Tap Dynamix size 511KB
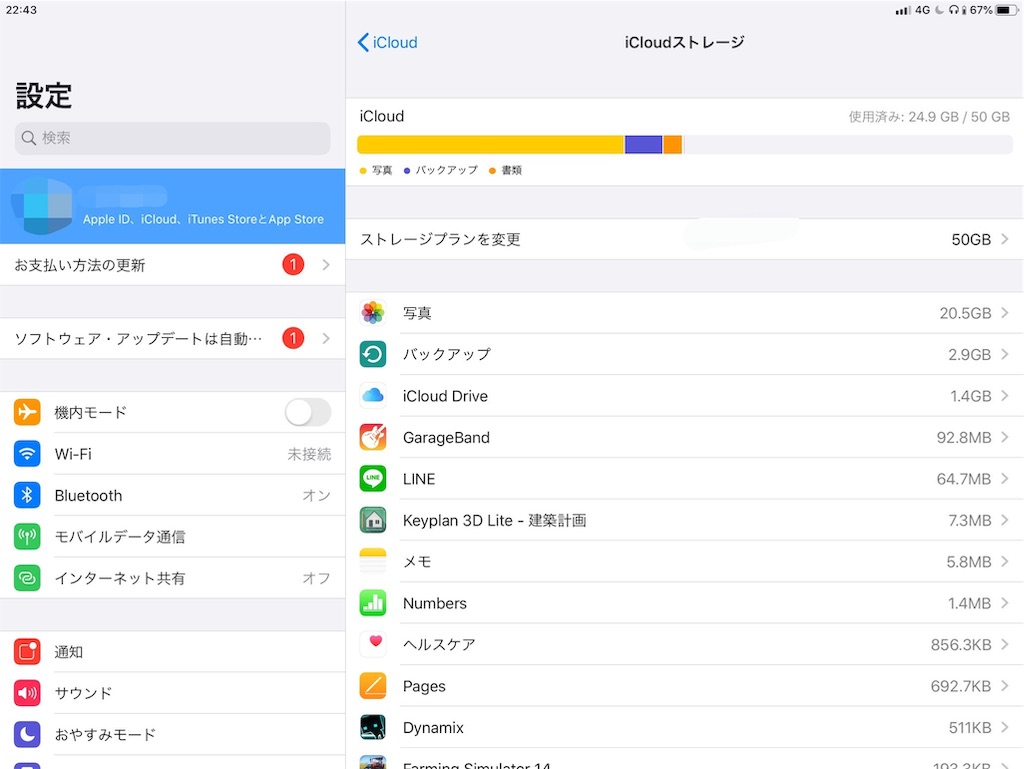The height and width of the screenshot is (769, 1024). (970, 728)
